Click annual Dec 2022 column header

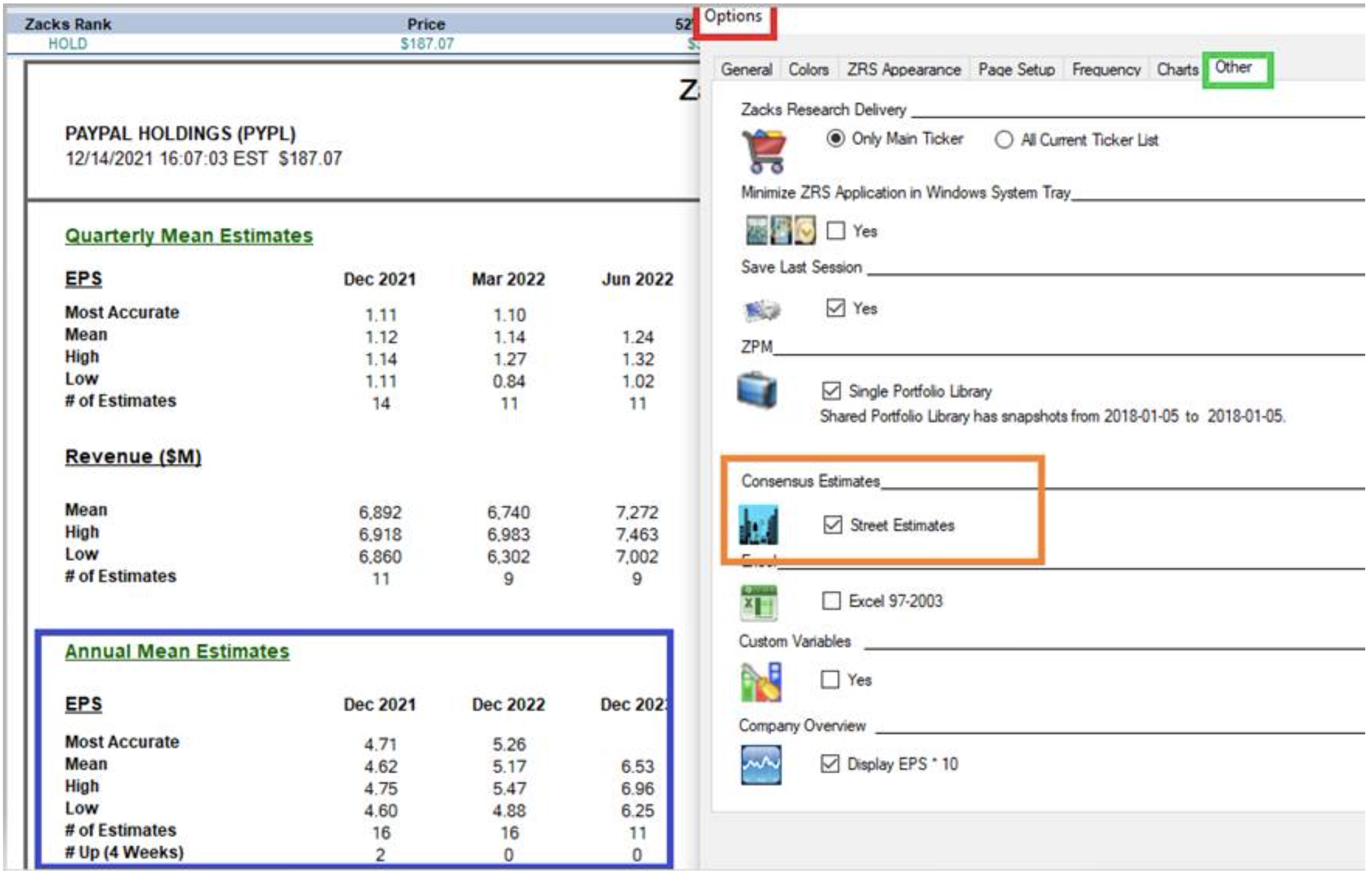(508, 705)
